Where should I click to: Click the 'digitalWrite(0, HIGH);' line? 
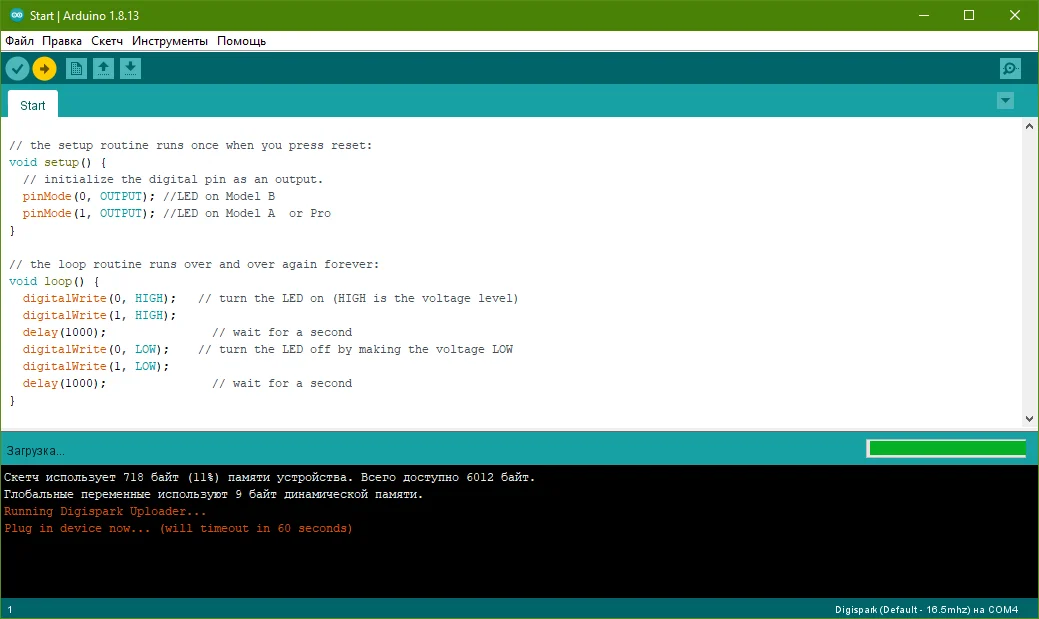coord(99,298)
